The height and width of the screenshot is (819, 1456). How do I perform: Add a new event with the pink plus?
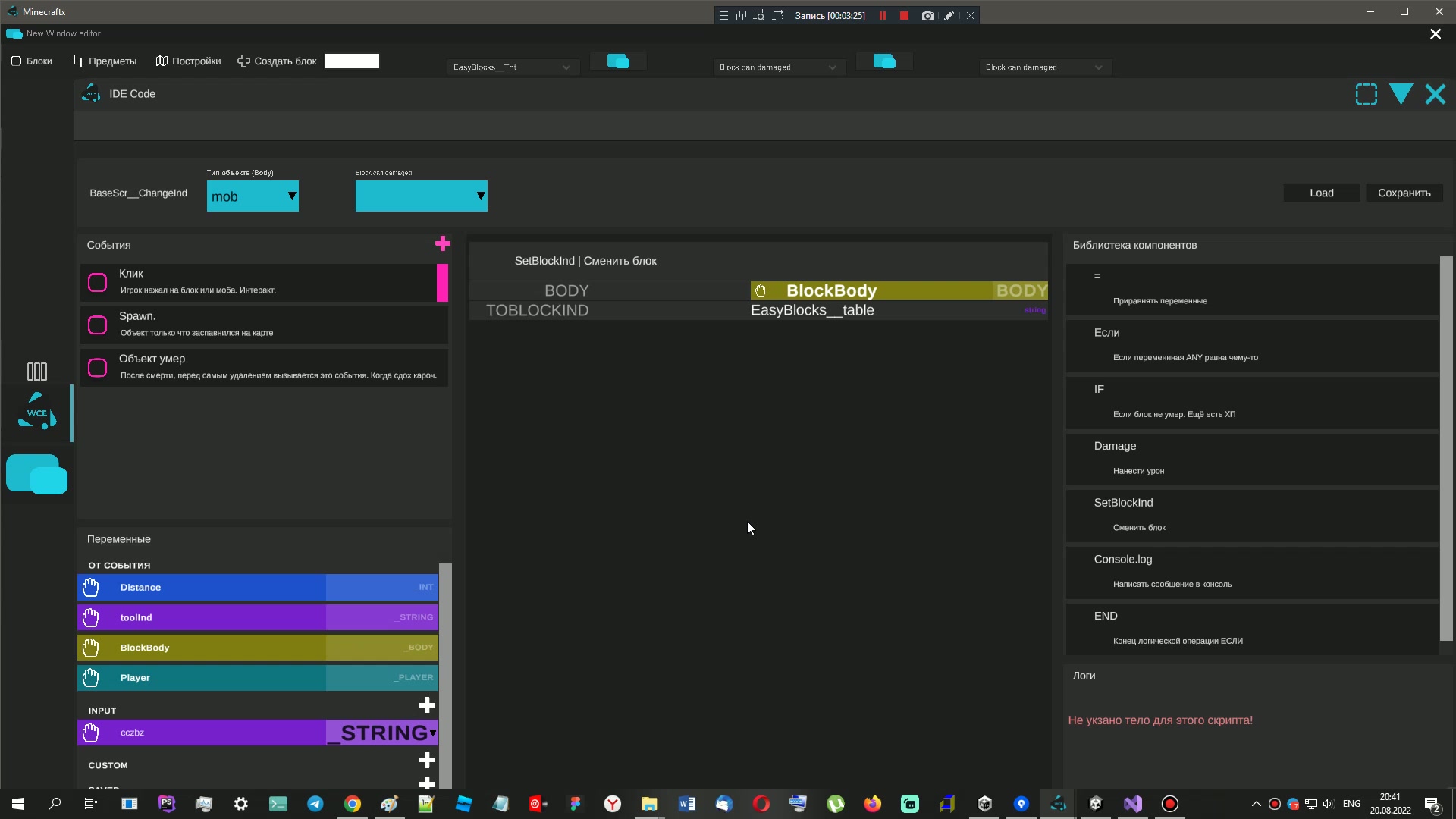pyautogui.click(x=443, y=243)
